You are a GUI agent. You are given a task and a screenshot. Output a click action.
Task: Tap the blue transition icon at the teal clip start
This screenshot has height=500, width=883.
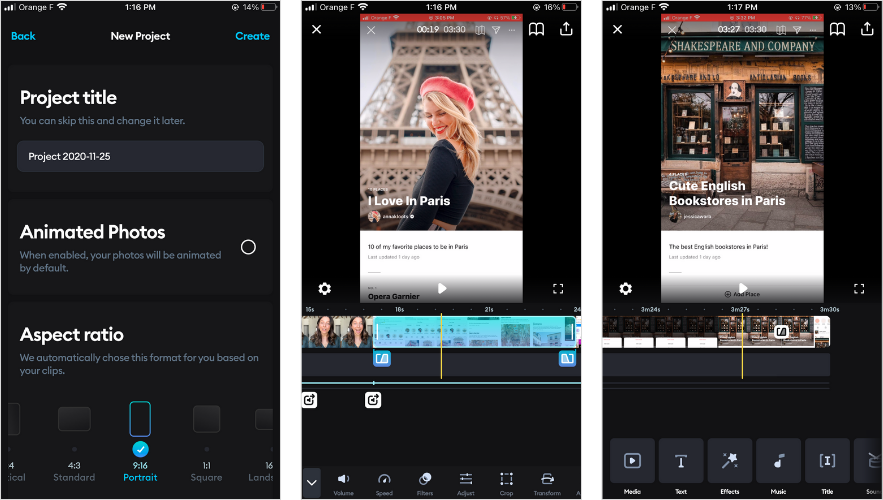coord(382,358)
